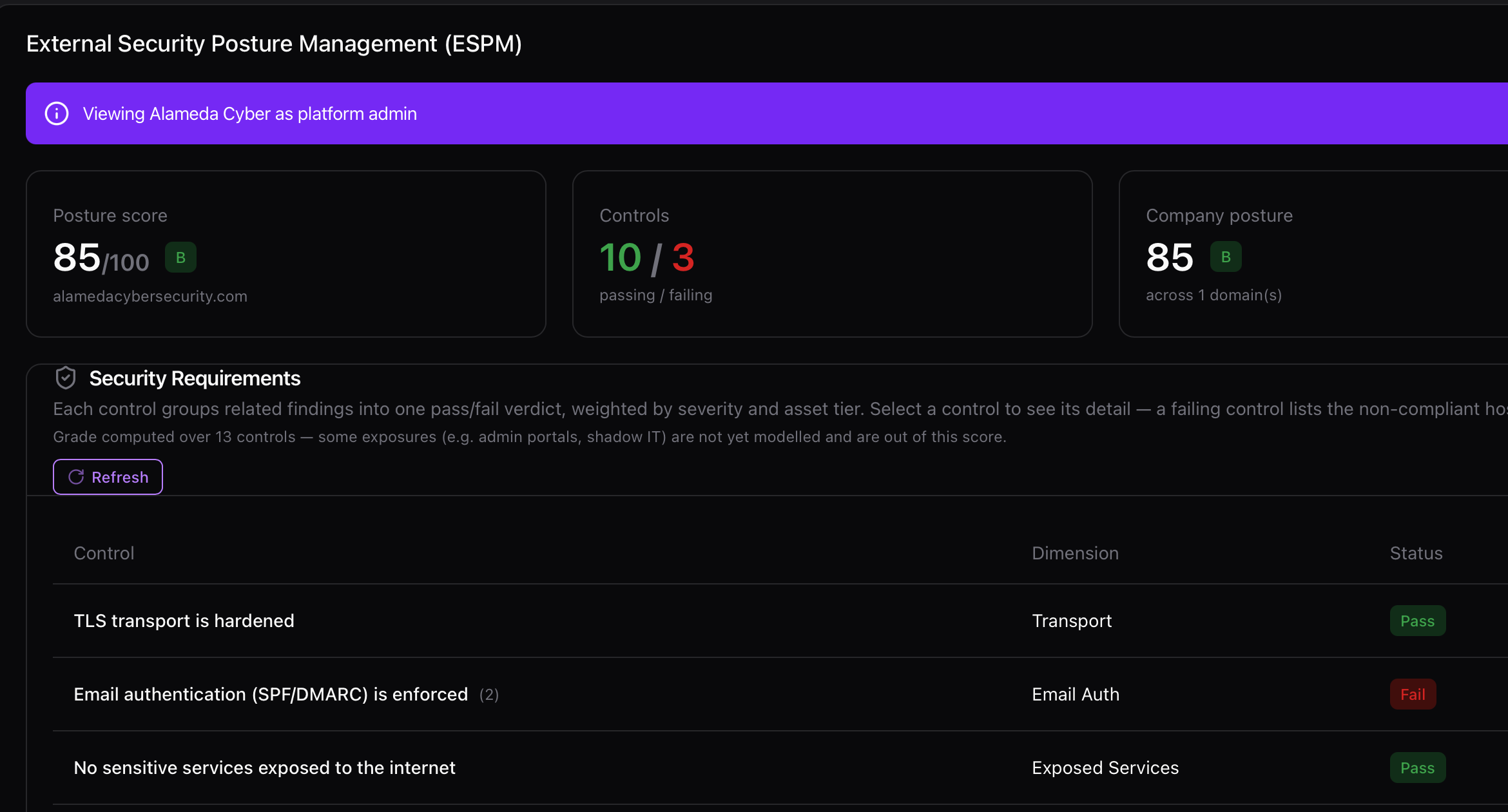Click the (2) count beside Email authentication
This screenshot has width=1508, height=812.
click(x=489, y=694)
